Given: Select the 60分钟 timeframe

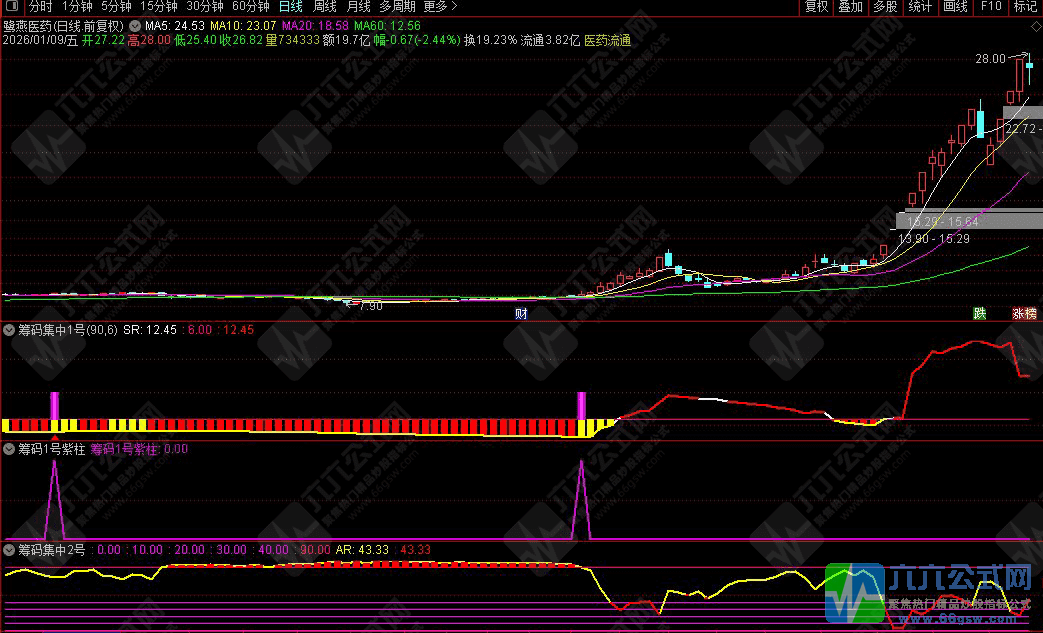Looking at the screenshot, I should (250, 6).
